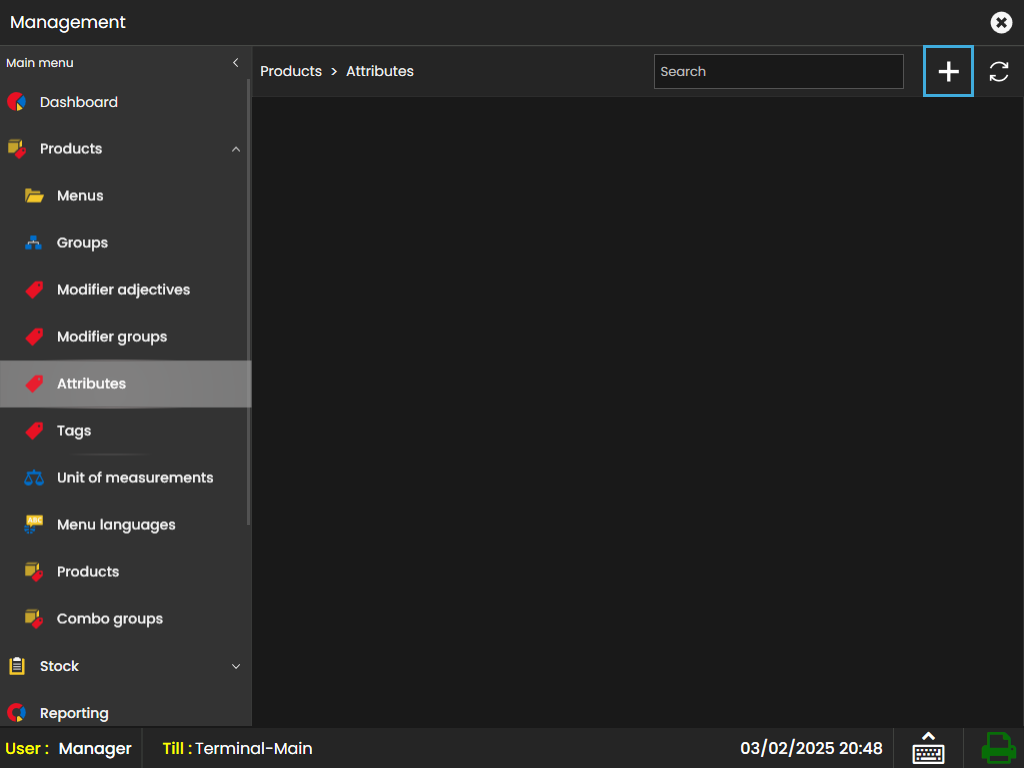
Task: Click the sidebar vertical scrollbar
Action: (248, 300)
